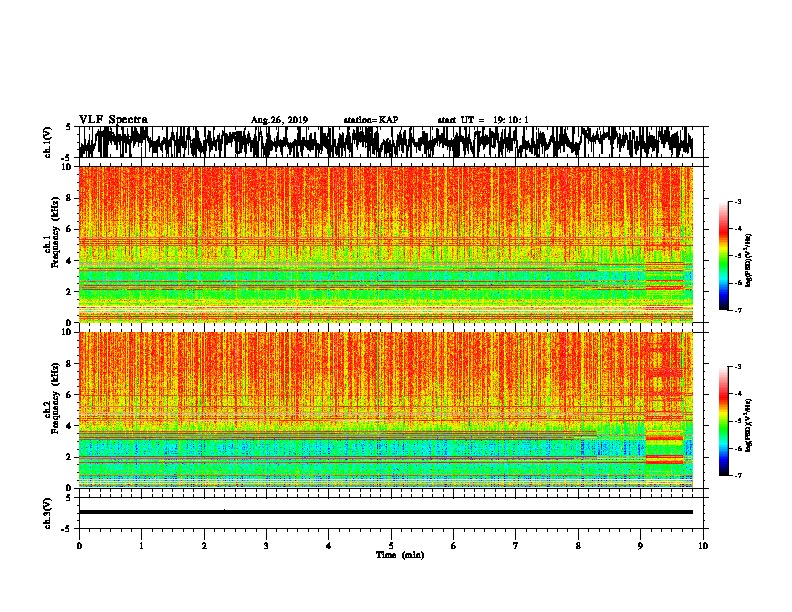Click the ch.1 frequency tick label "2"
The height and width of the screenshot is (612, 792).
(70, 291)
